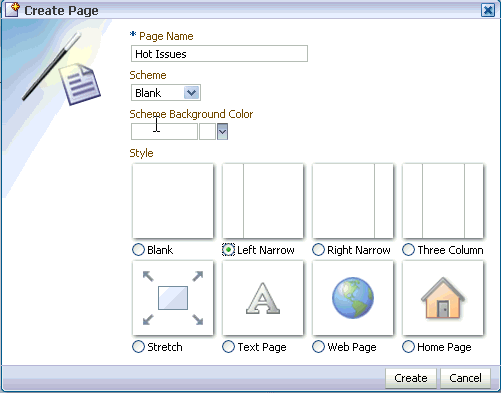The image size is (501, 403).
Task: Click the Page Name field containing Hot Issues
Action: tap(219, 54)
